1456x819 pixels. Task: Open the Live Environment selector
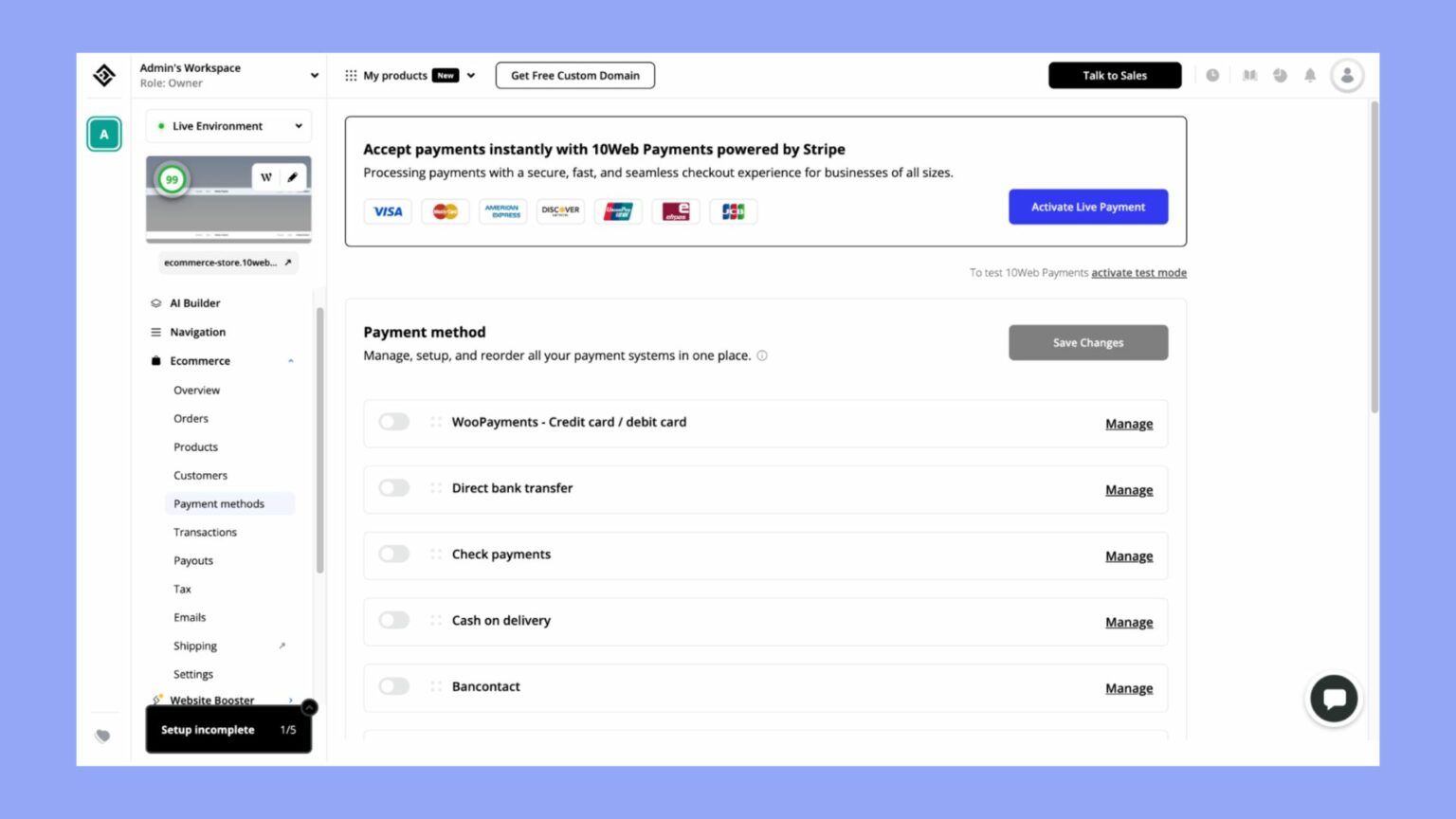click(227, 125)
